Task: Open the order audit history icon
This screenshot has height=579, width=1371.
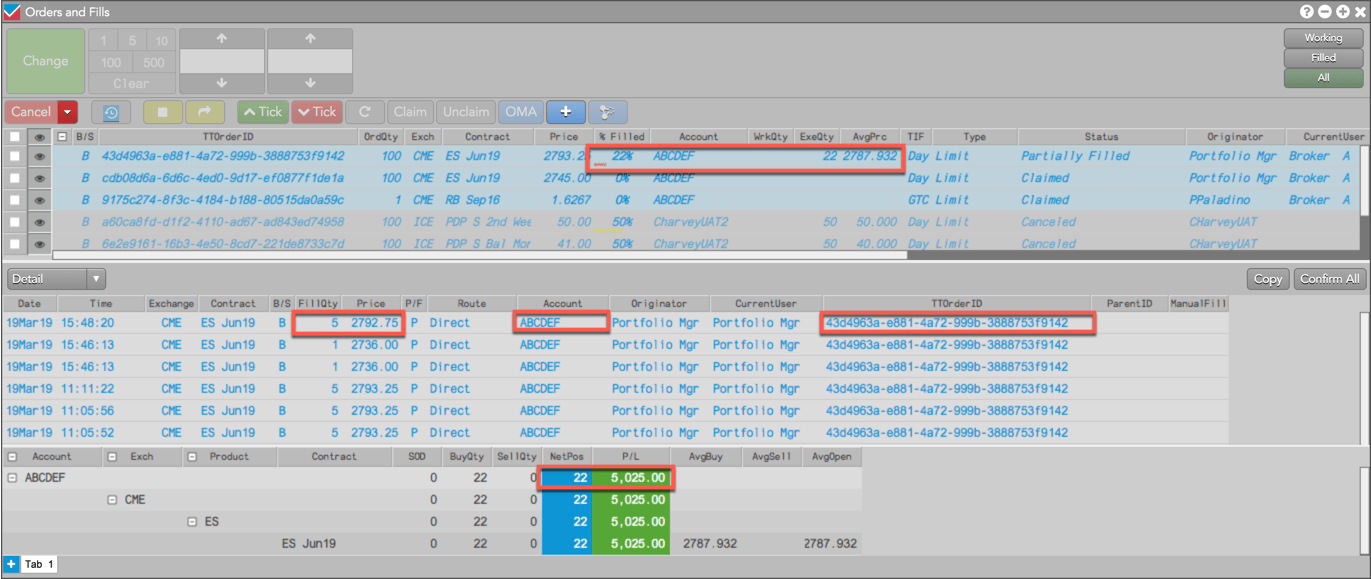Action: tap(111, 112)
